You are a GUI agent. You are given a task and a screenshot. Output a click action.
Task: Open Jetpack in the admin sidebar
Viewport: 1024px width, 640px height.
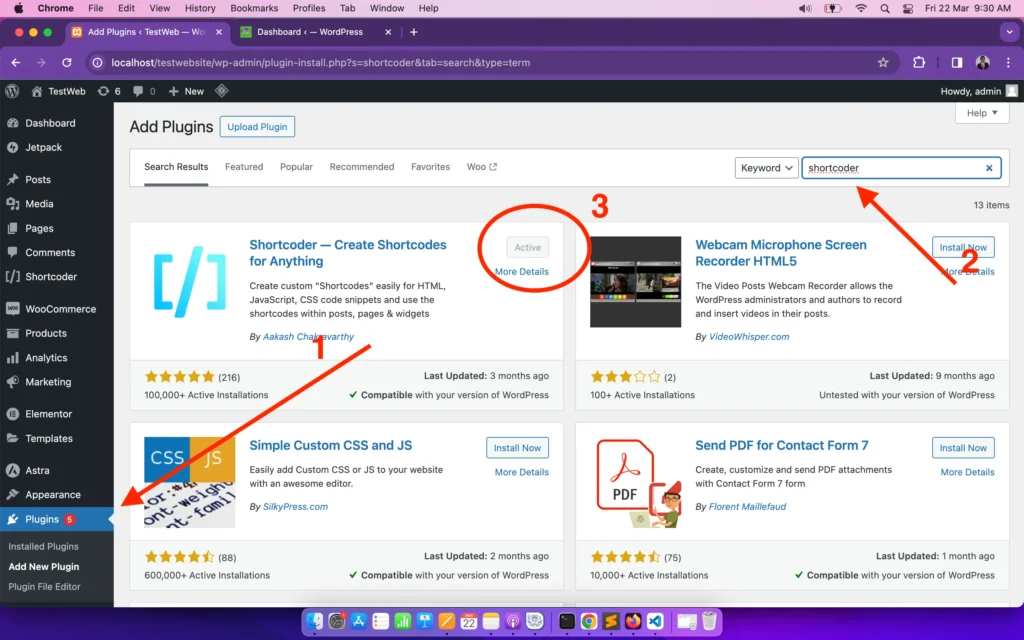(x=57, y=148)
